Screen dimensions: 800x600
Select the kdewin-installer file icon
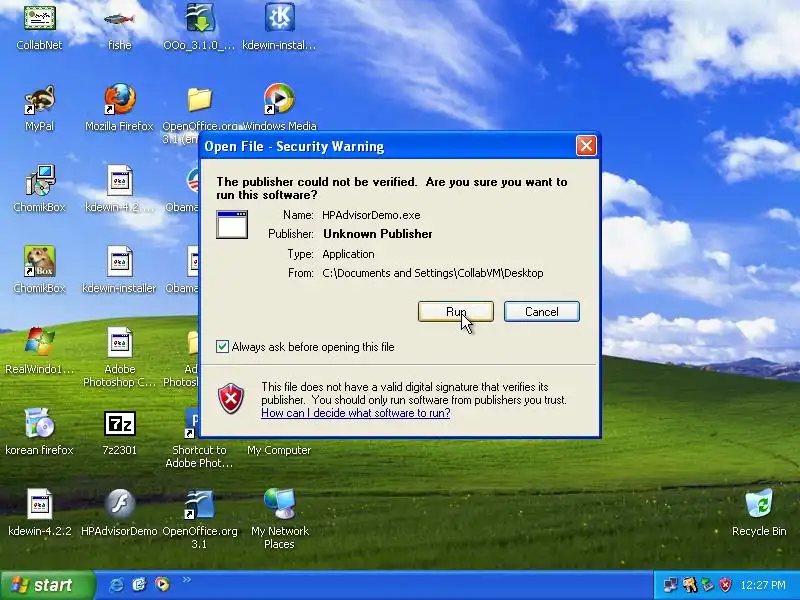coord(119,261)
